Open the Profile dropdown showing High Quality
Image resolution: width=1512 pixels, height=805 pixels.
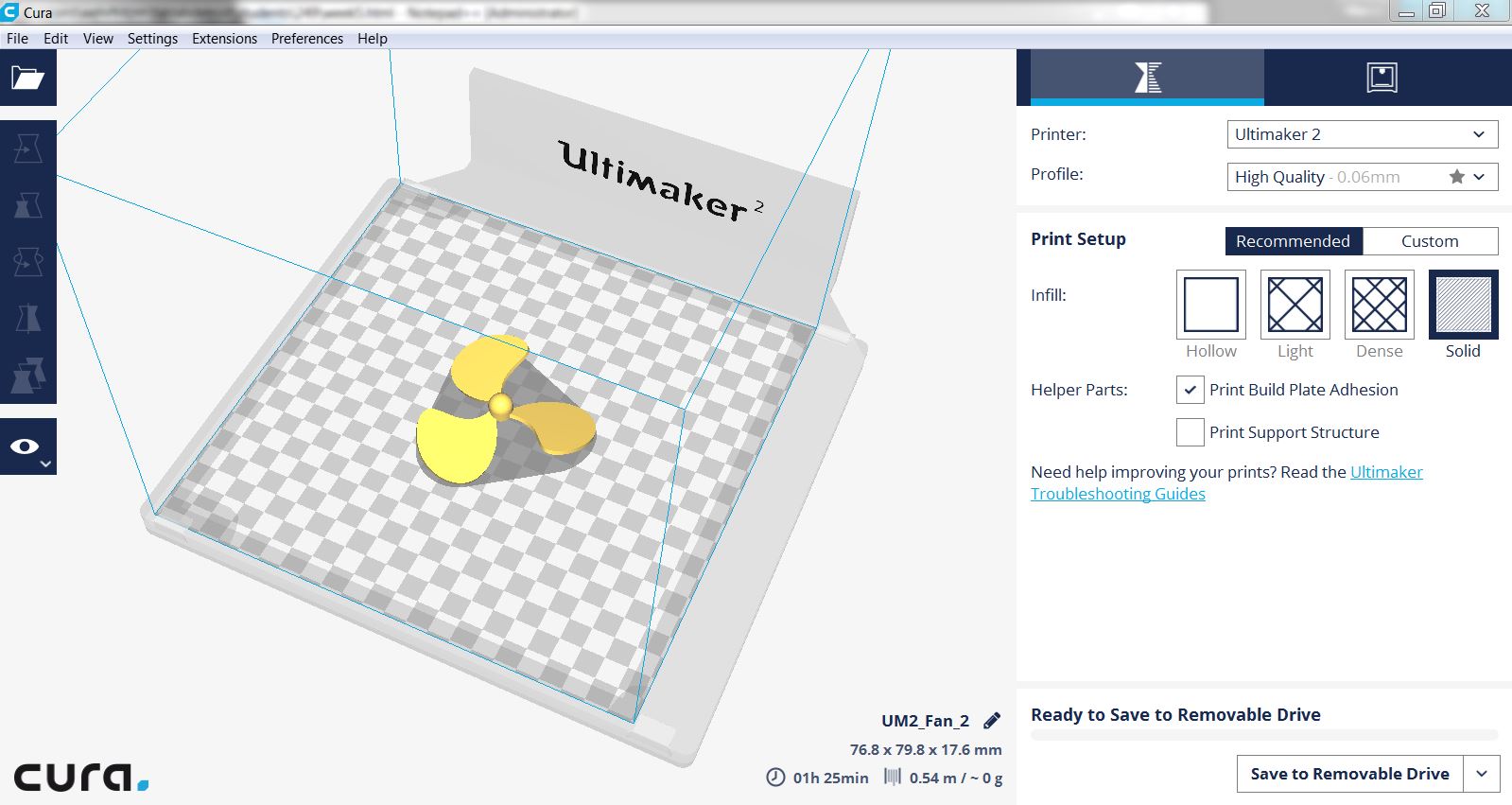pyautogui.click(x=1363, y=177)
